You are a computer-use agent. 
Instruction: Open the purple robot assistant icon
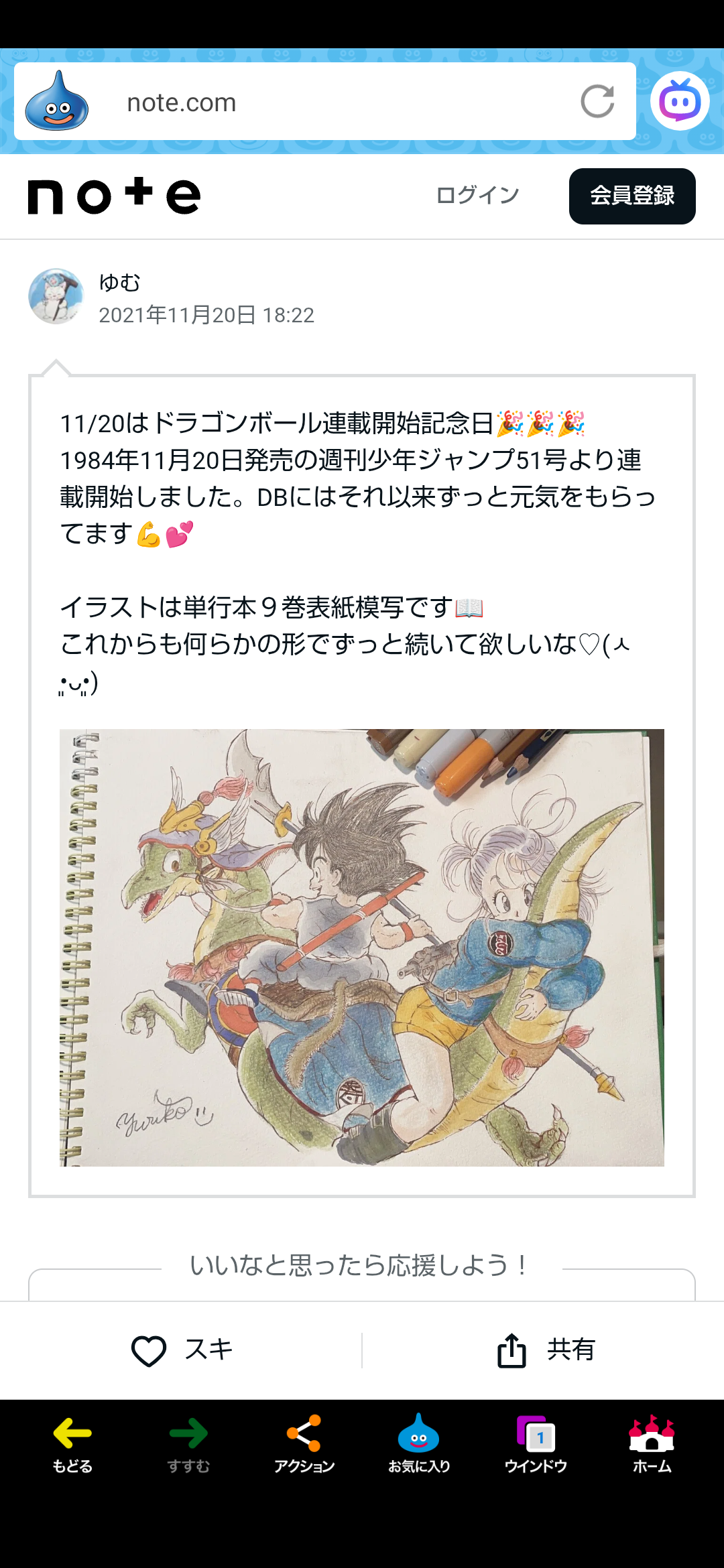pos(680,101)
